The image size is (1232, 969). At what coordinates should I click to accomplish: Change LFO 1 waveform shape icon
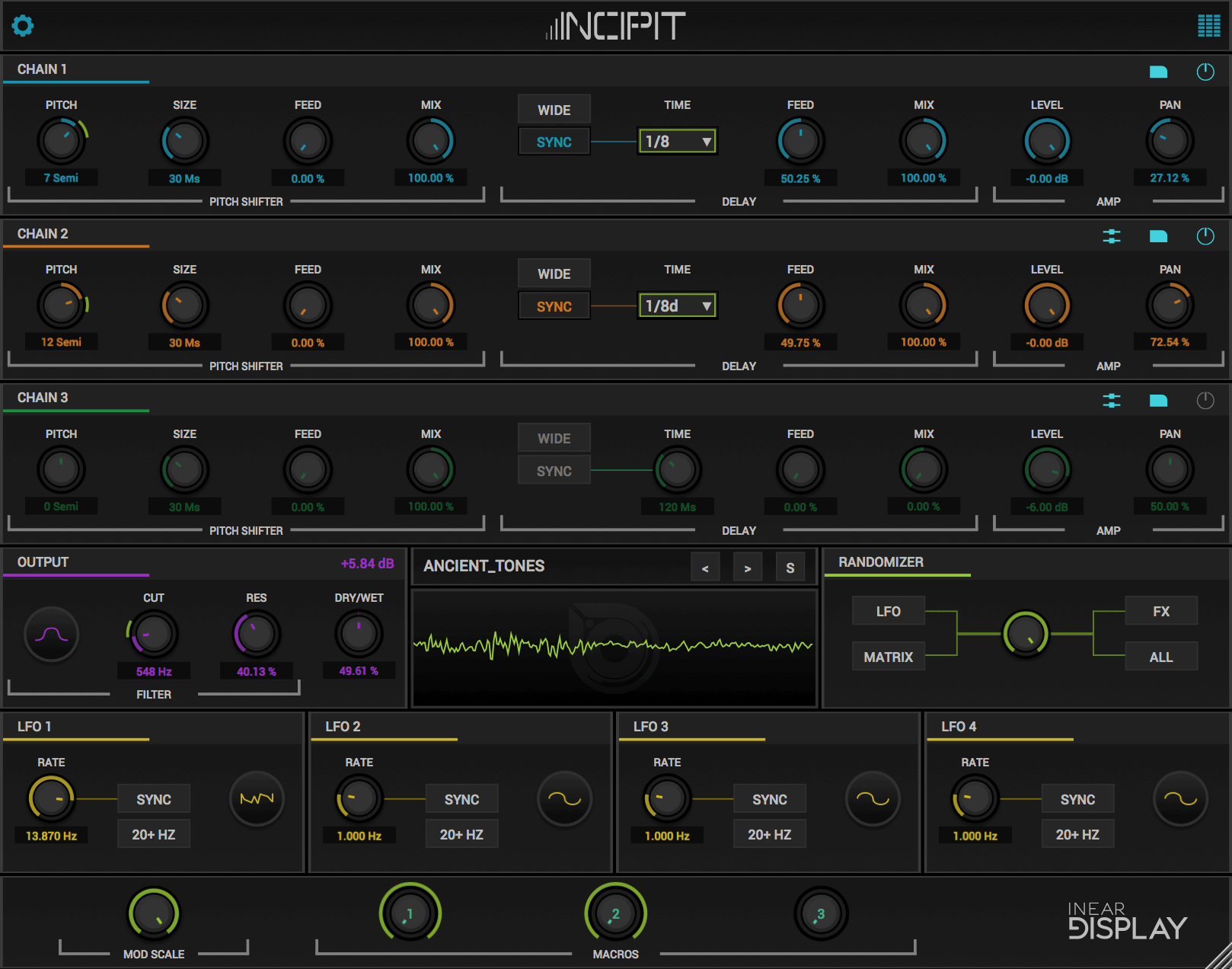[257, 798]
